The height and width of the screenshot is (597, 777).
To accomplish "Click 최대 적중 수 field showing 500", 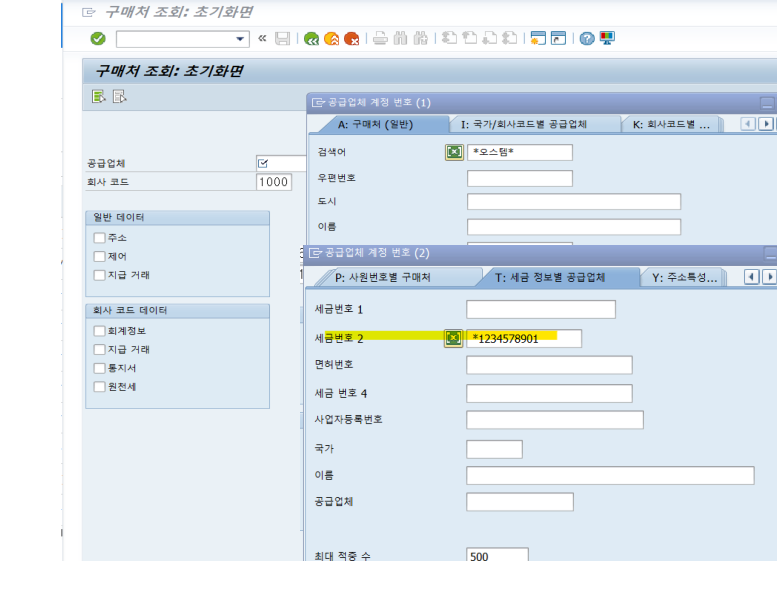I will (497, 555).
